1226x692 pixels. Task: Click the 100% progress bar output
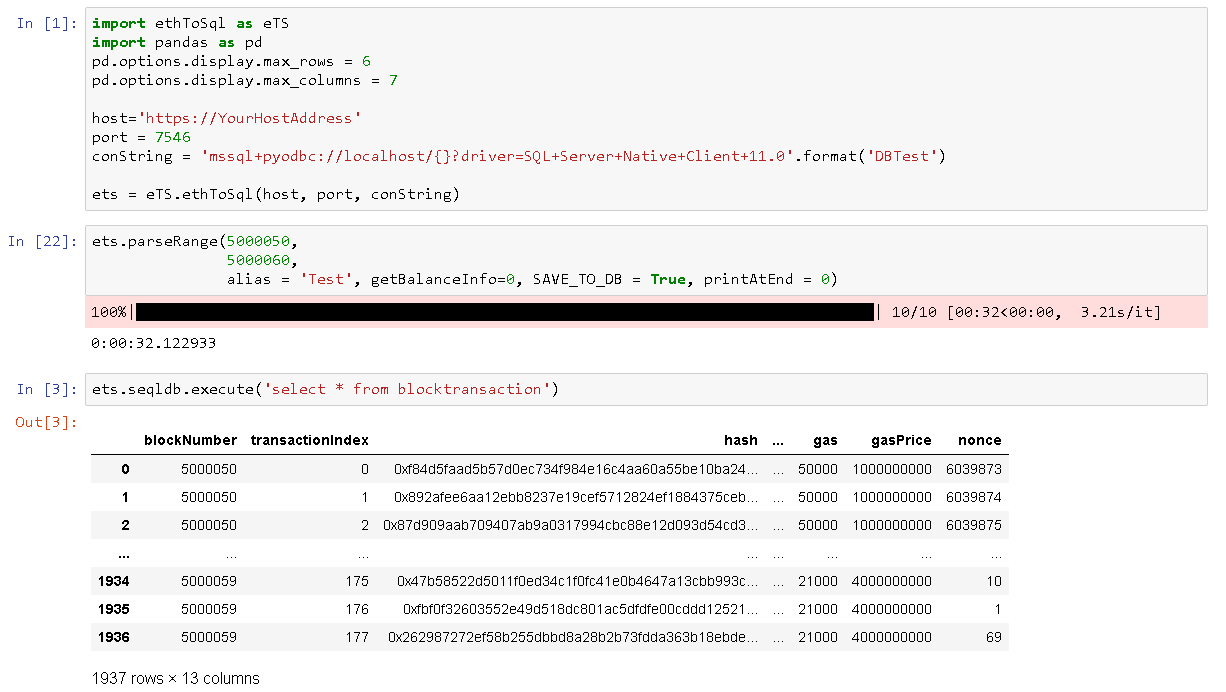tap(646, 312)
